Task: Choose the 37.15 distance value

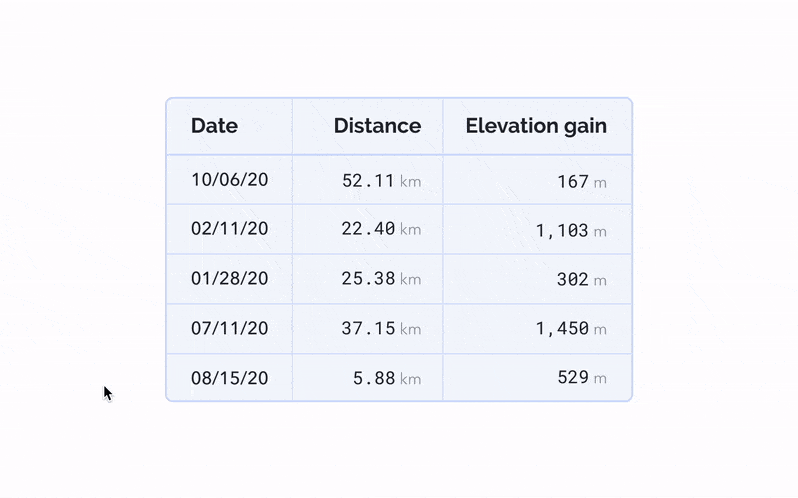Action: [368, 329]
